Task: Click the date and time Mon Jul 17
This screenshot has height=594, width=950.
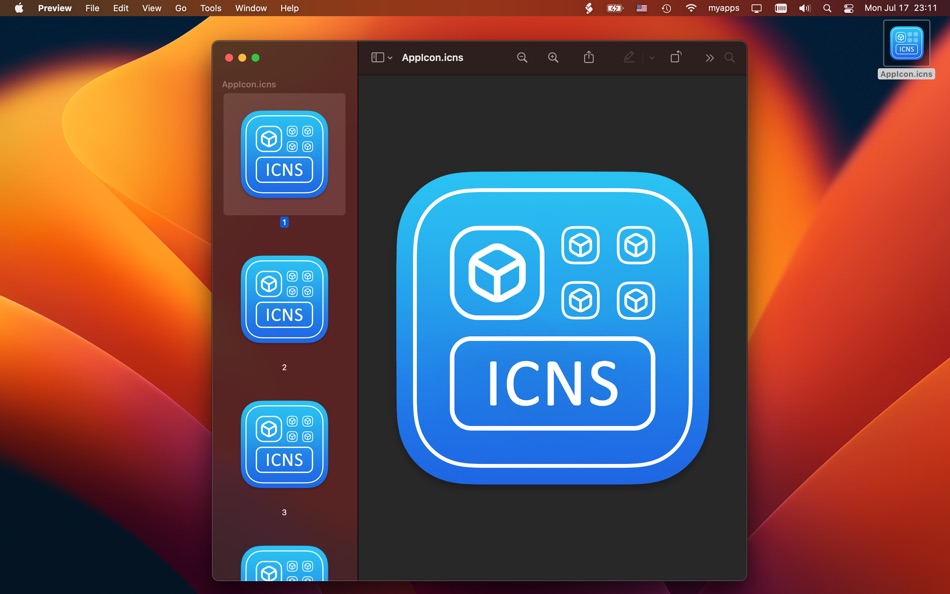Action: pos(900,8)
